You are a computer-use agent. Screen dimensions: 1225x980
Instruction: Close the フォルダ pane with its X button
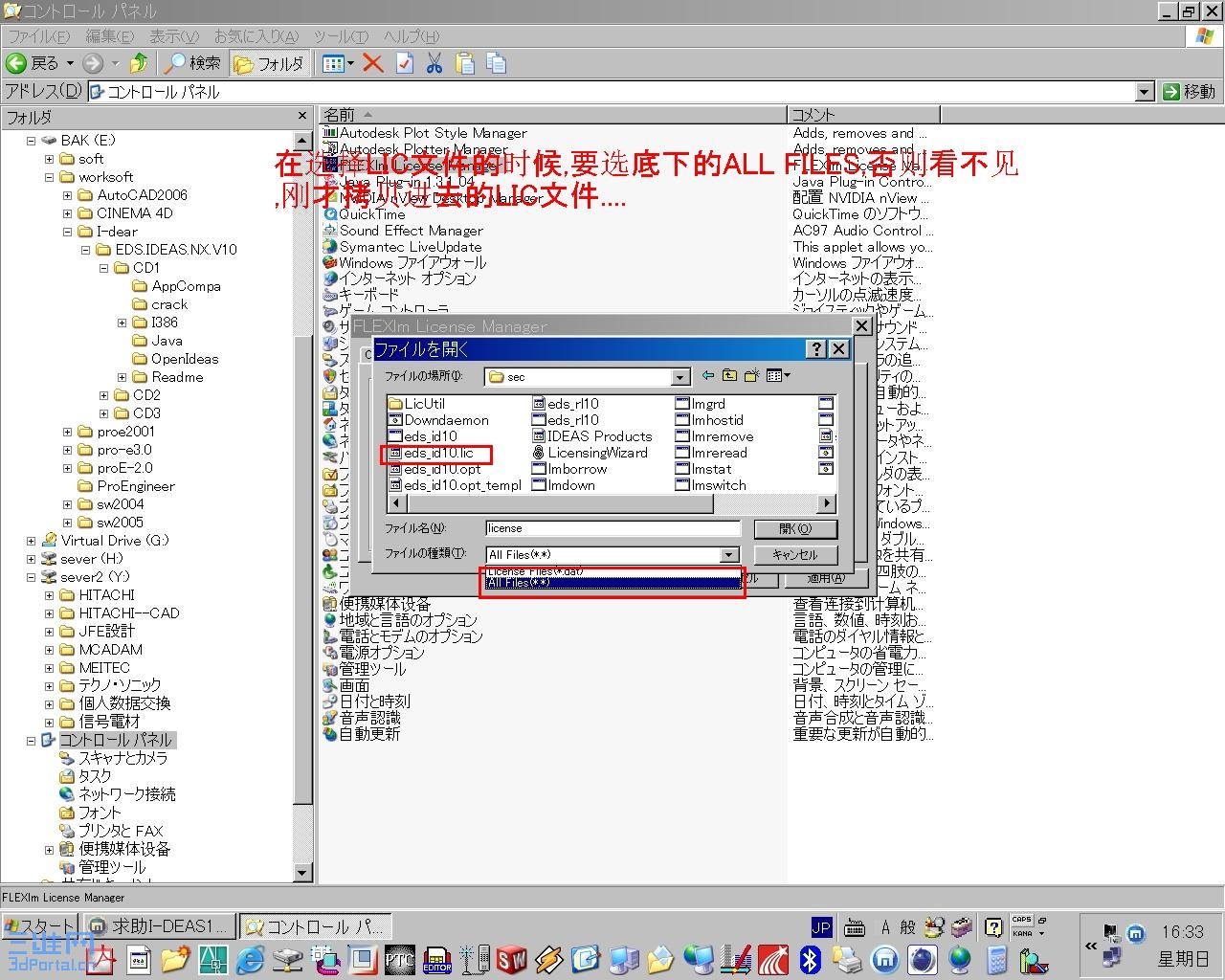point(302,116)
